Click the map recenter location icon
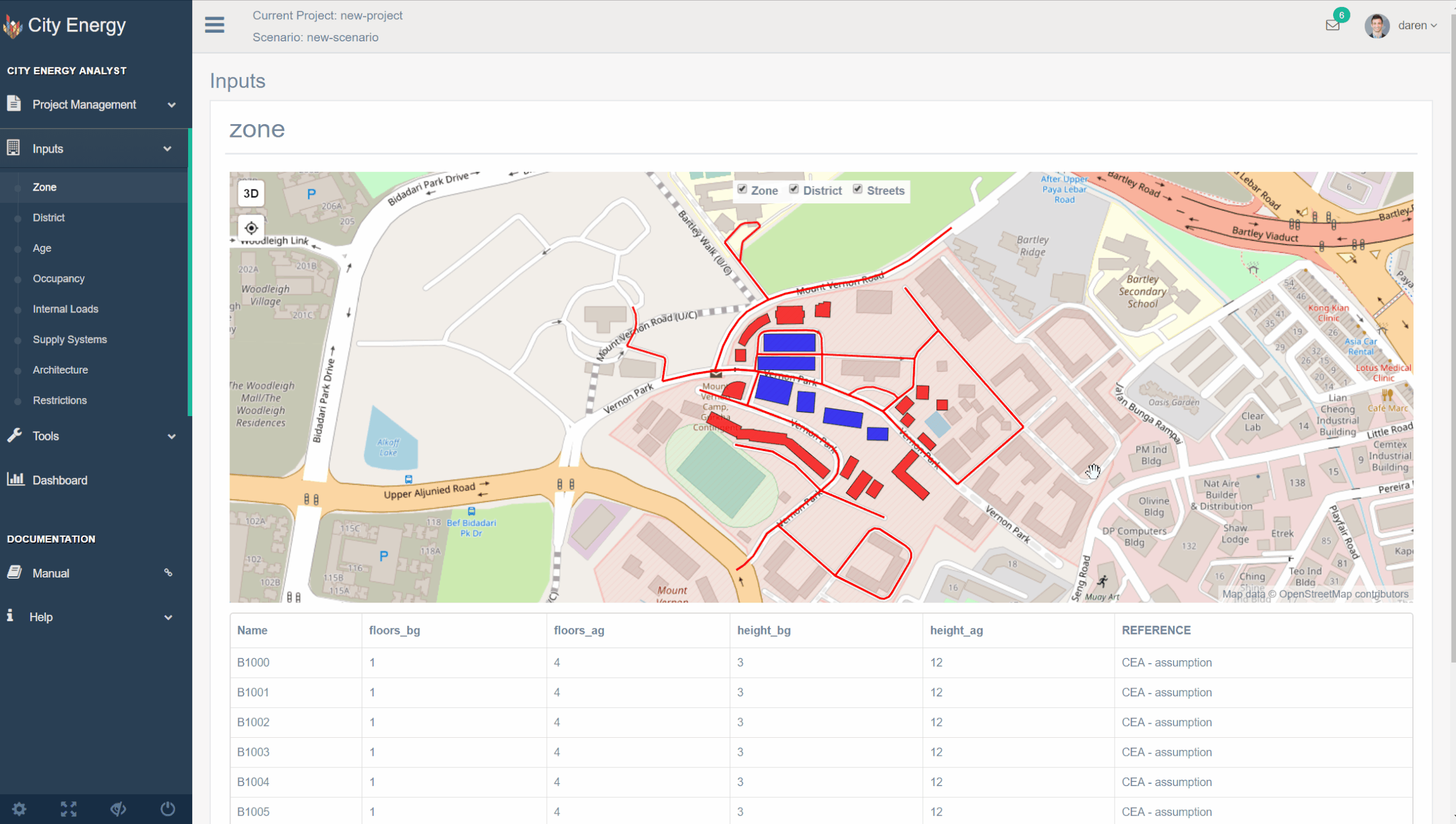The image size is (1456, 824). pos(251,228)
